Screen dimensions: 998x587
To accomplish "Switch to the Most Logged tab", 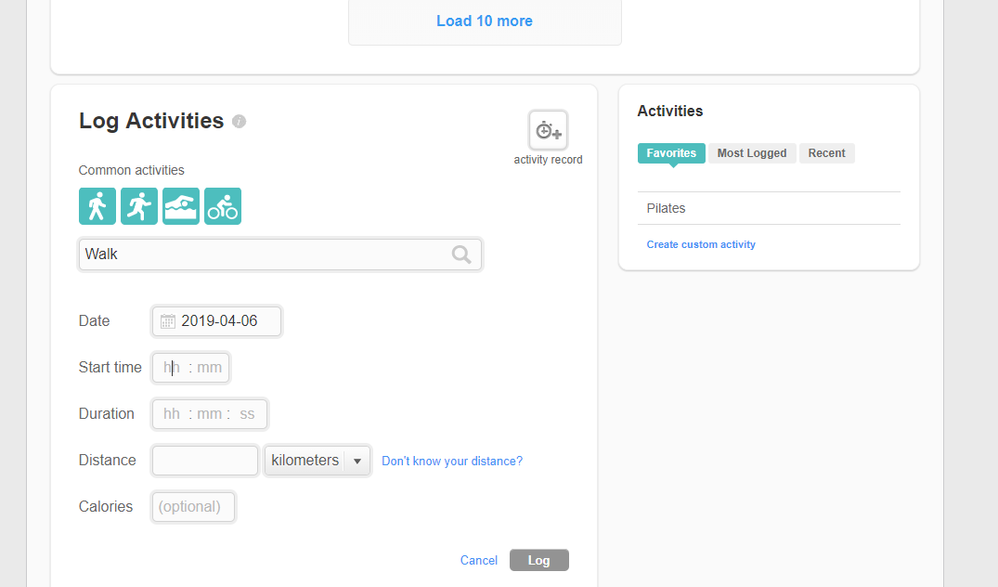I will click(x=752, y=153).
